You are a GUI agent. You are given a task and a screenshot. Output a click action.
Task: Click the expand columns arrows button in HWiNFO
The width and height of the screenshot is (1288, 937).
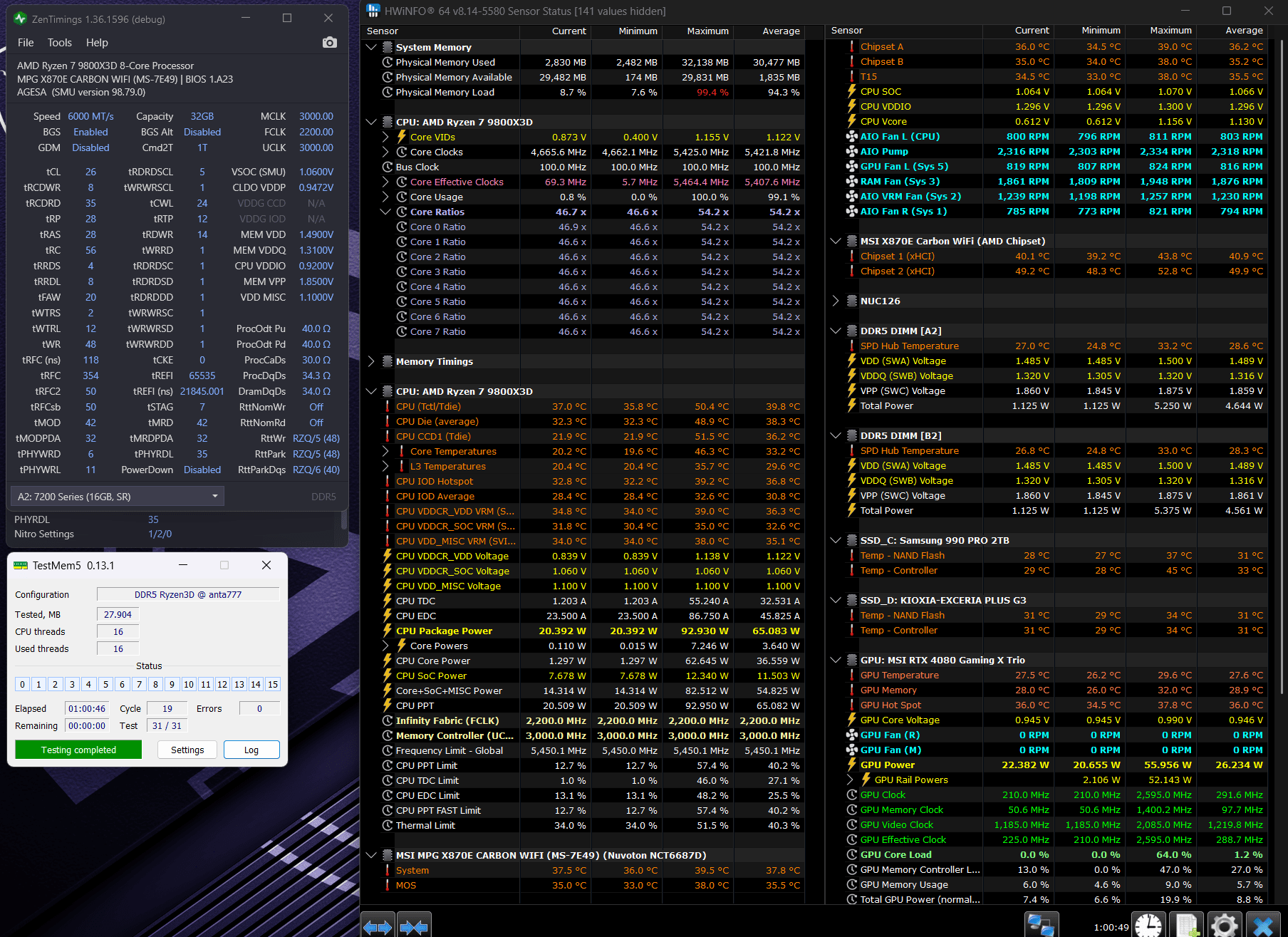(378, 927)
